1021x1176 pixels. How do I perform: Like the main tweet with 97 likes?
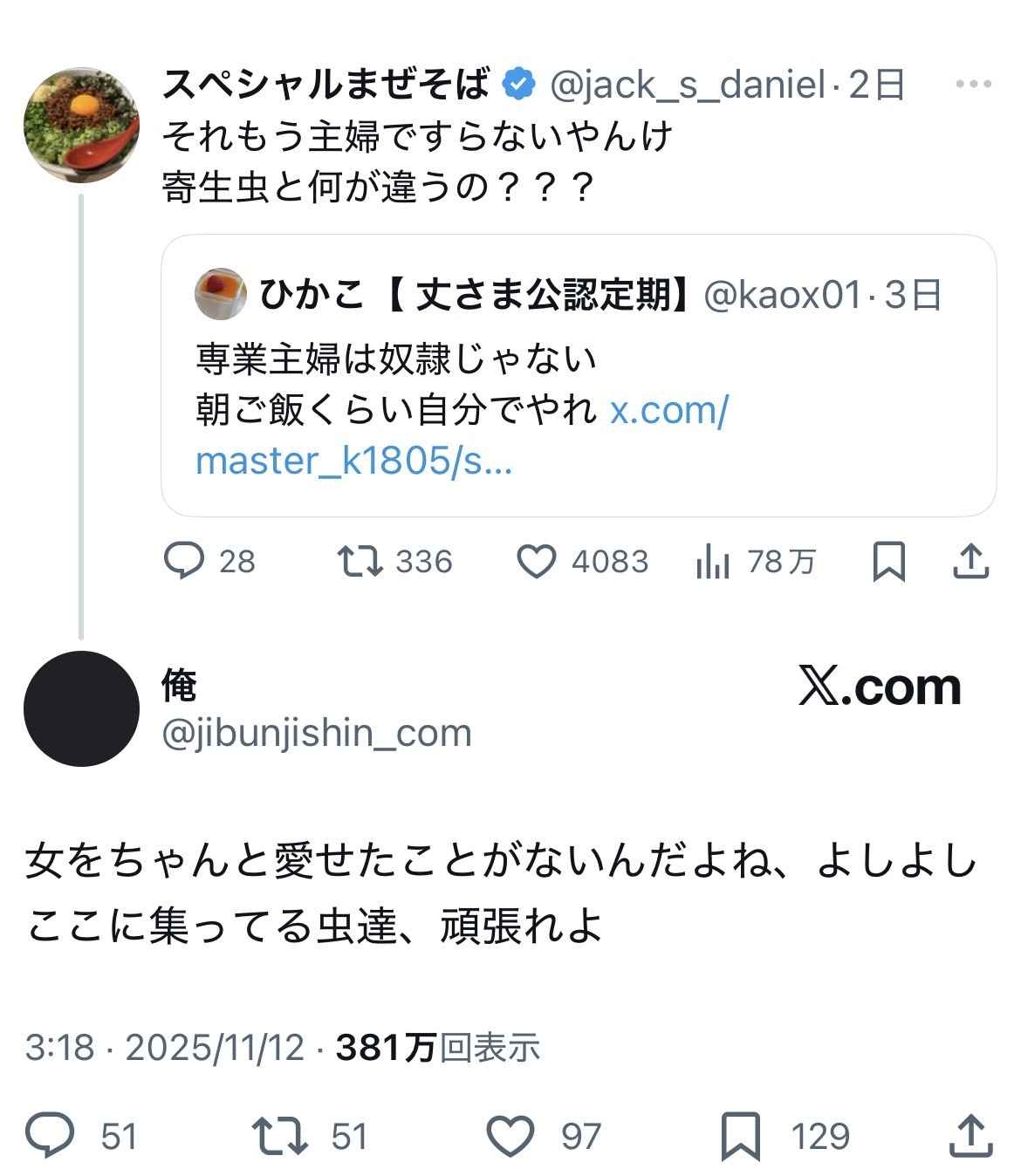[510, 1135]
